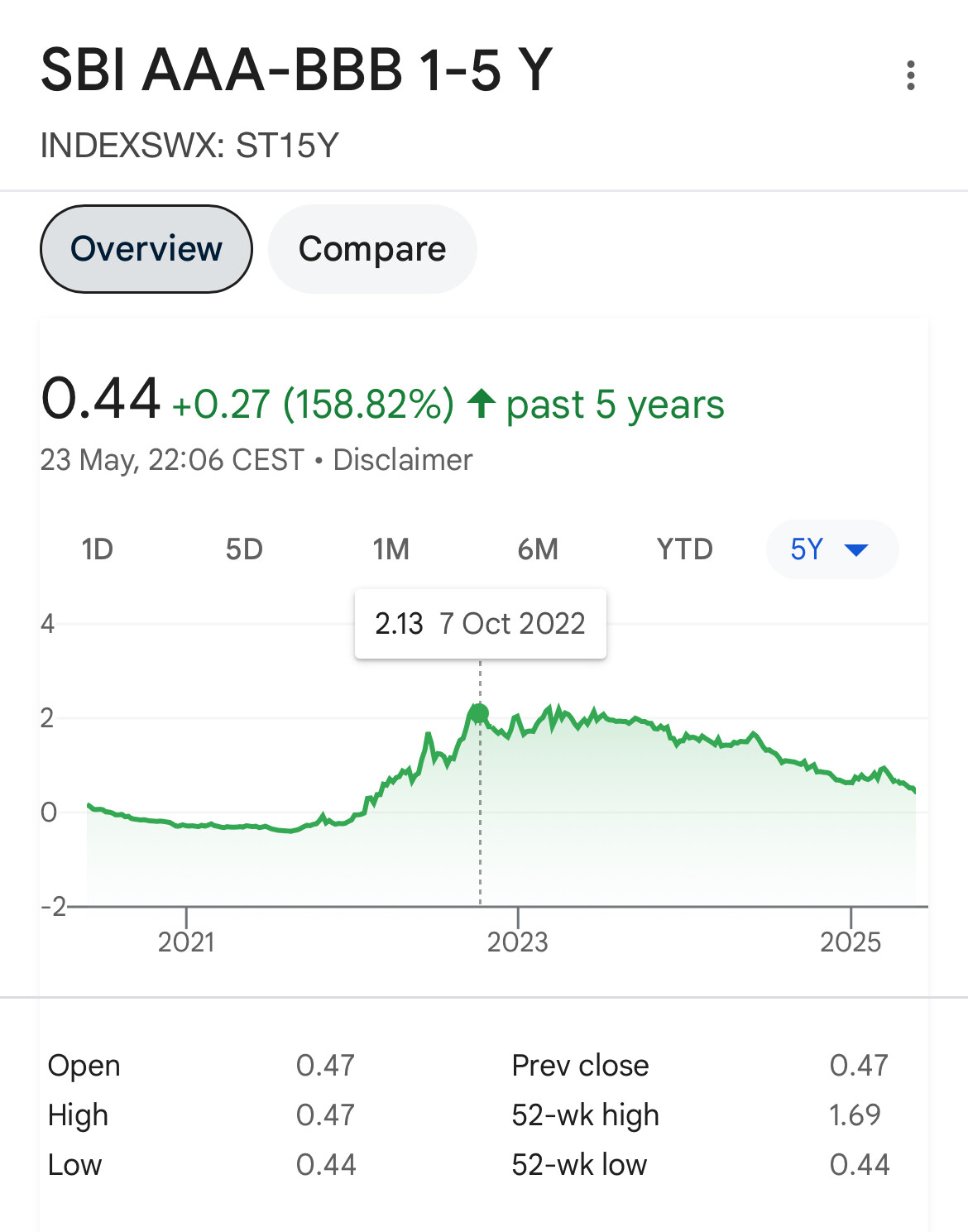Click the 52-wk high value 1.69
The width and height of the screenshot is (968, 1232).
point(855,1115)
